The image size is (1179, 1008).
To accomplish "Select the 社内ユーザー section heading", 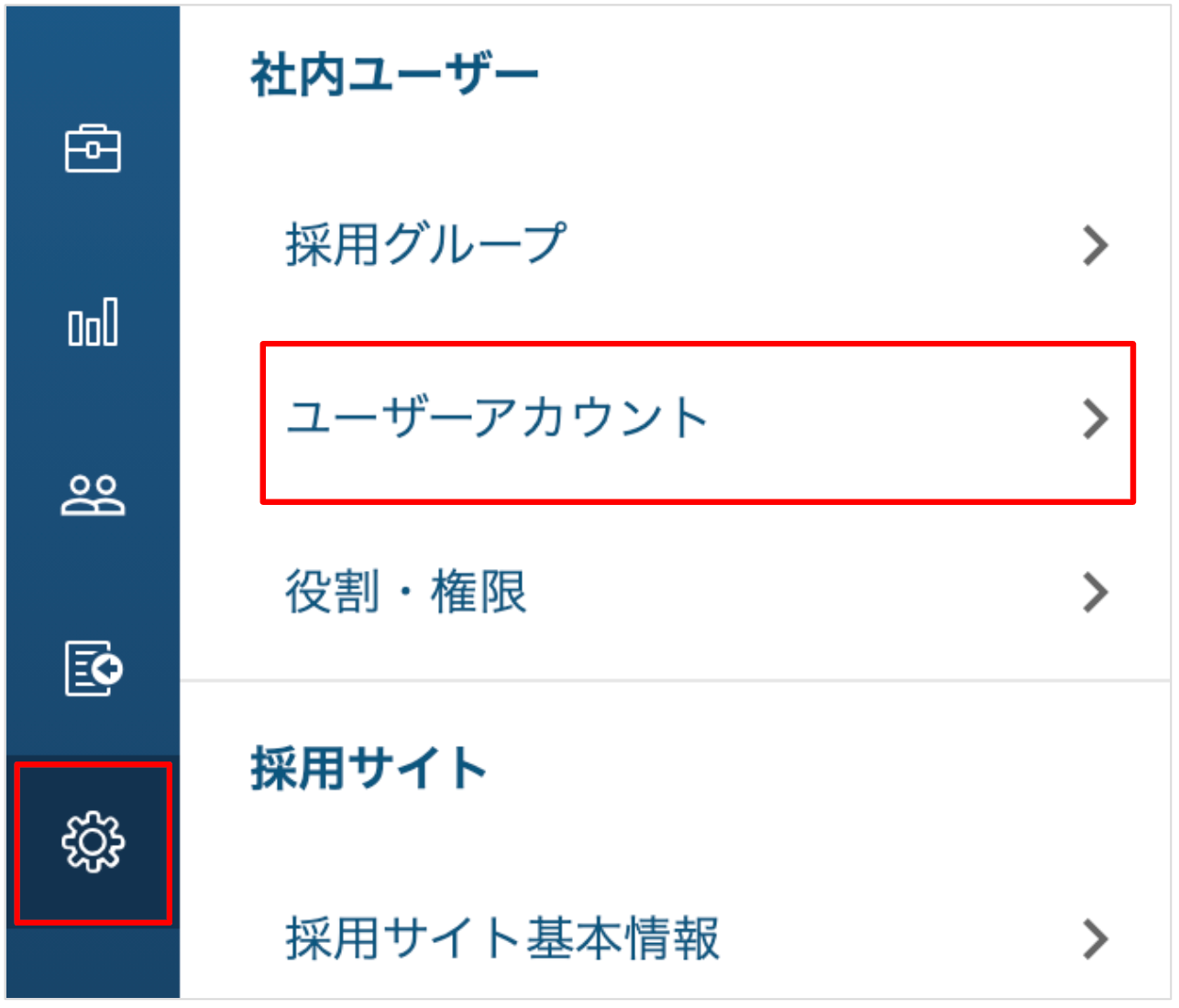I will 394,75.
